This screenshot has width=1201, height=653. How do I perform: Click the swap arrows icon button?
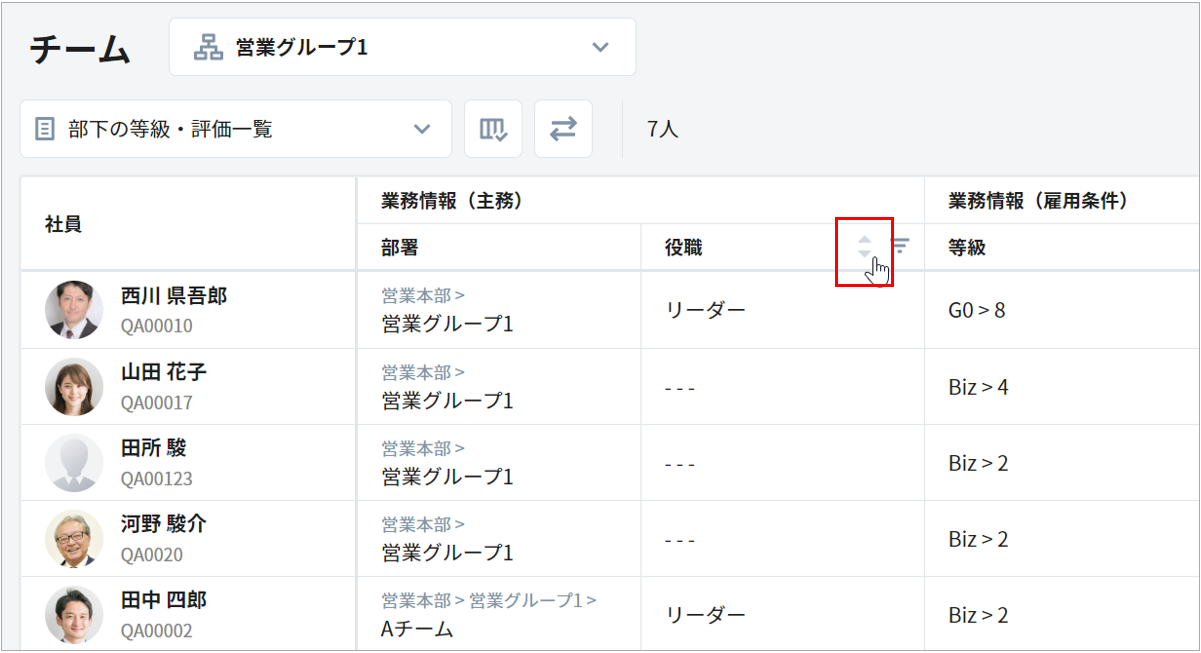563,129
